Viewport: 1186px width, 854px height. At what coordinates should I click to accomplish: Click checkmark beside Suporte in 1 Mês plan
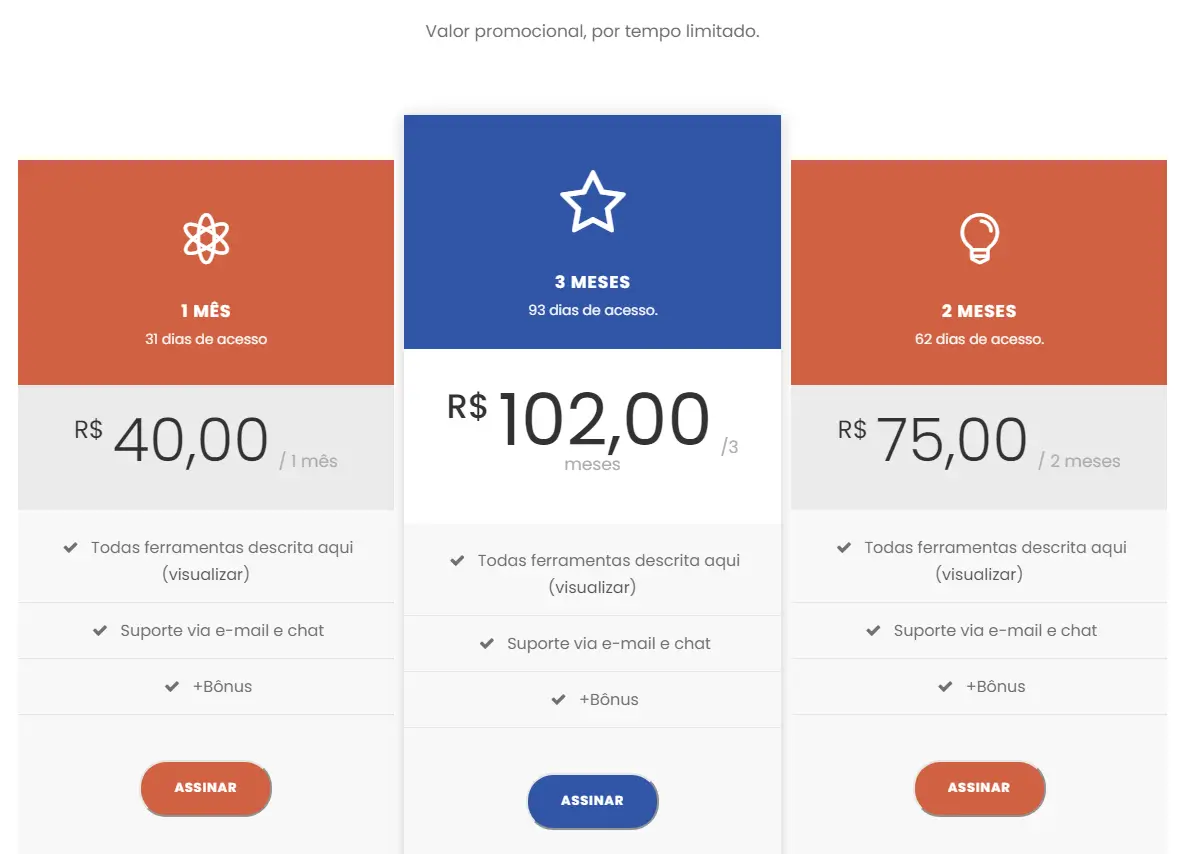100,630
